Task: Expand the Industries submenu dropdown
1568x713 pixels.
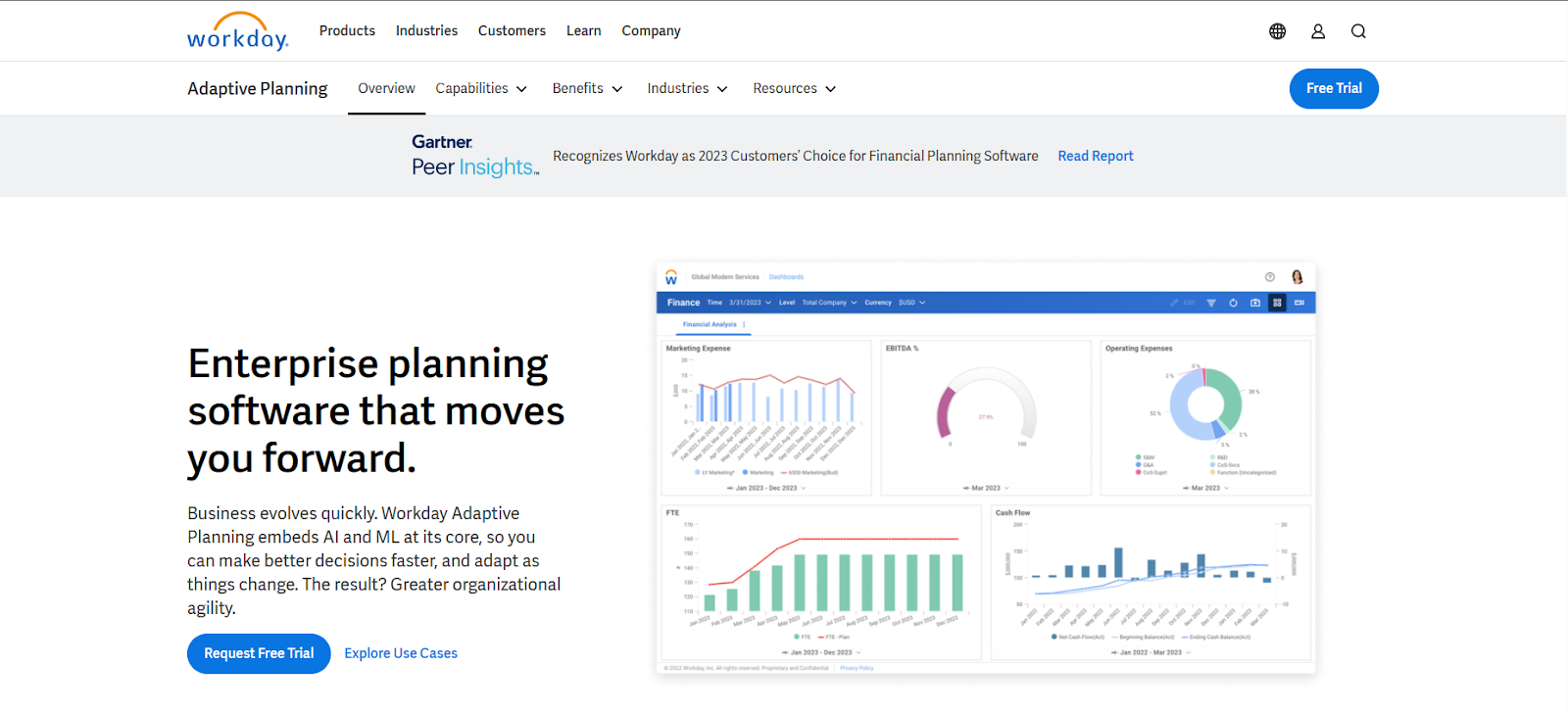Action: coord(687,88)
